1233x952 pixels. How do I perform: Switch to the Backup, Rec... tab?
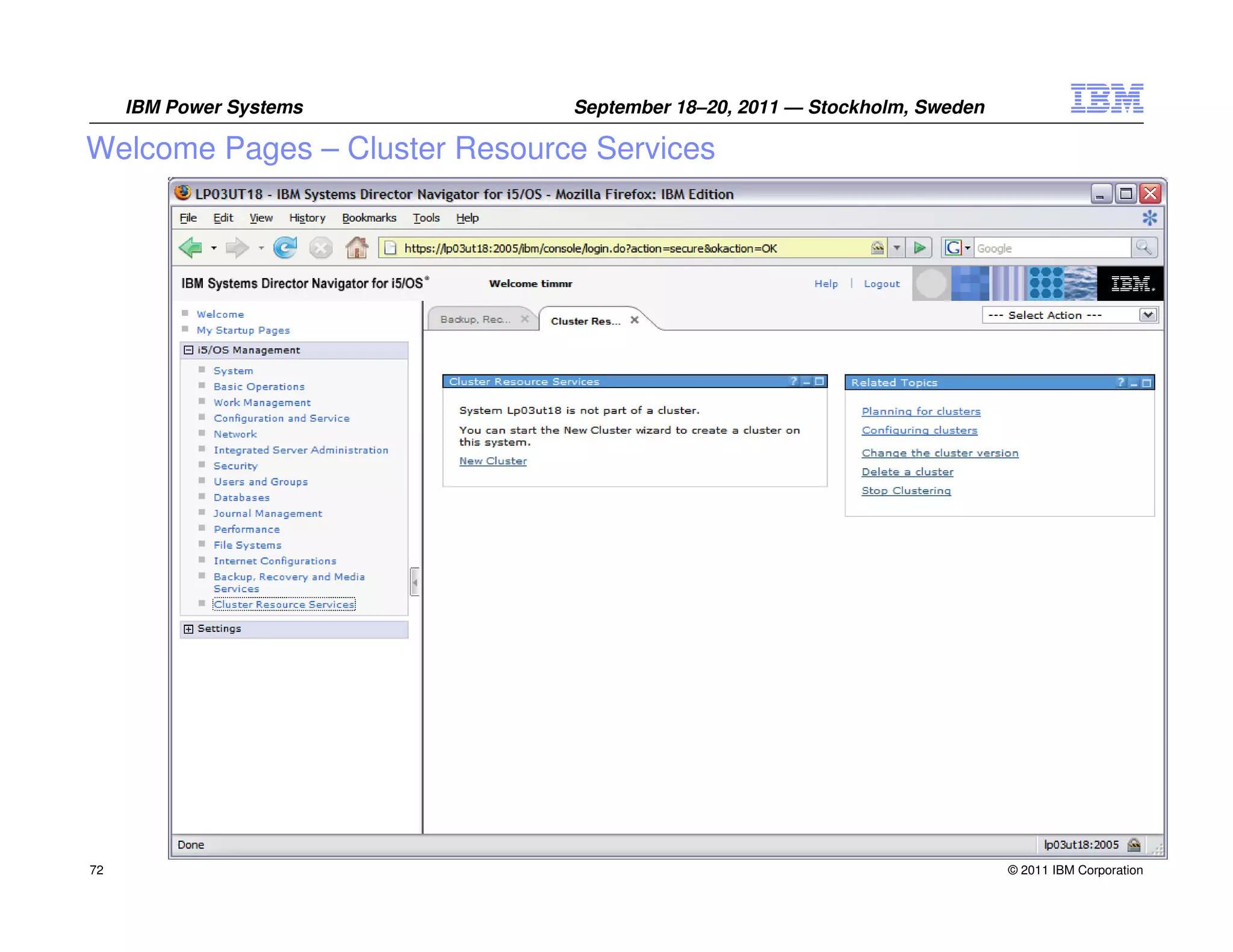coord(475,319)
